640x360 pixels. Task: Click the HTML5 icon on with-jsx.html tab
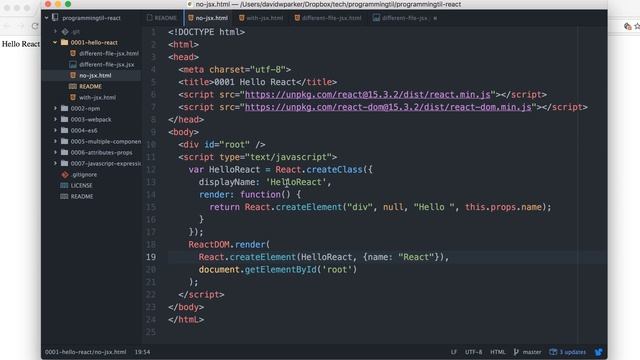(x=242, y=18)
